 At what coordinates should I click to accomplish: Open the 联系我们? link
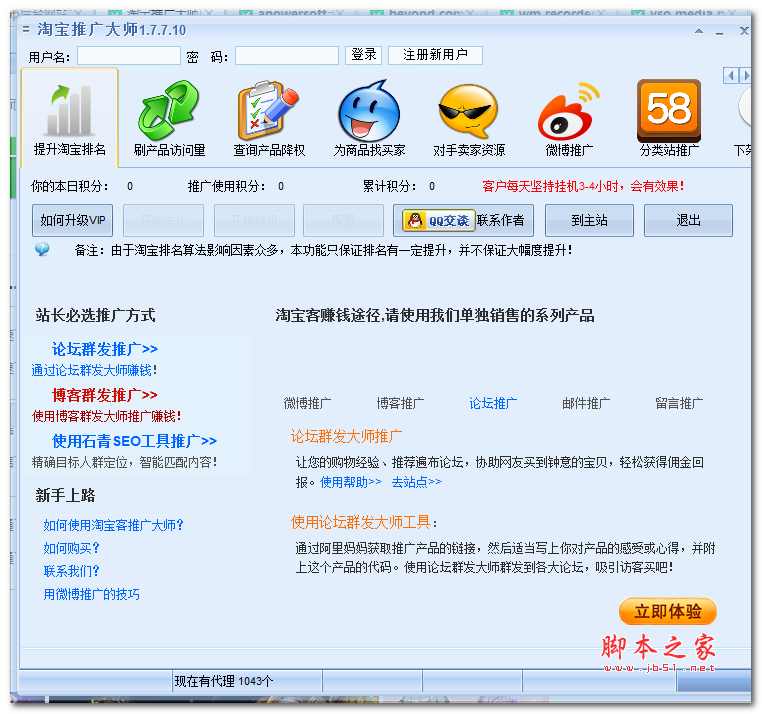tap(71, 571)
